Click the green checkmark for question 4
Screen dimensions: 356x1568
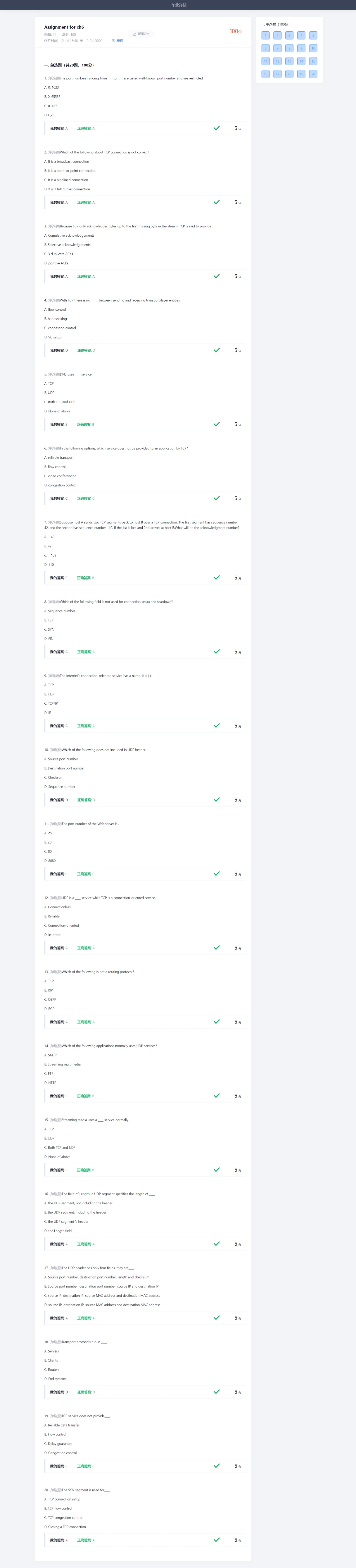coord(216,350)
